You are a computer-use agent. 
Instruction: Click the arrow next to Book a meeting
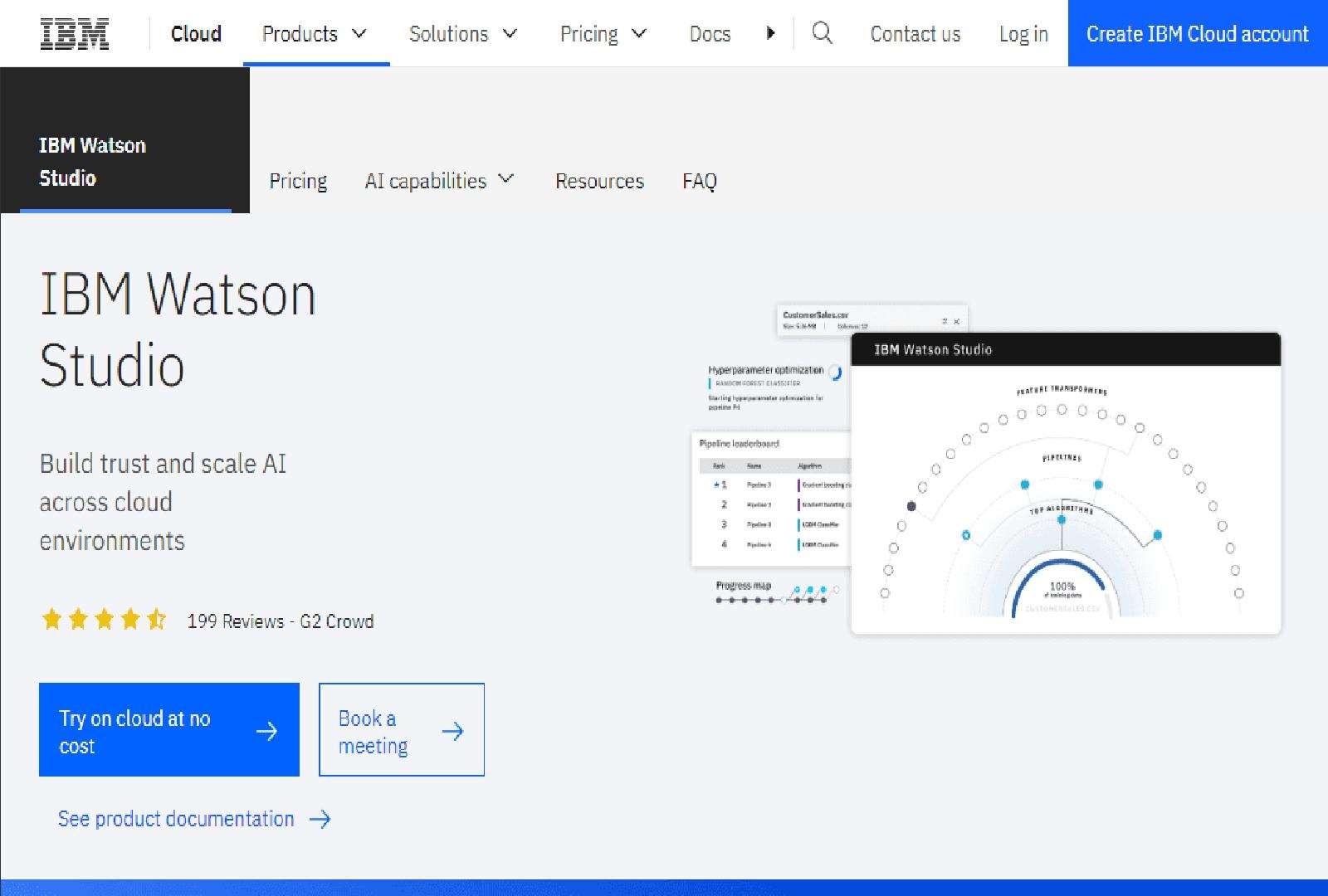pos(453,731)
